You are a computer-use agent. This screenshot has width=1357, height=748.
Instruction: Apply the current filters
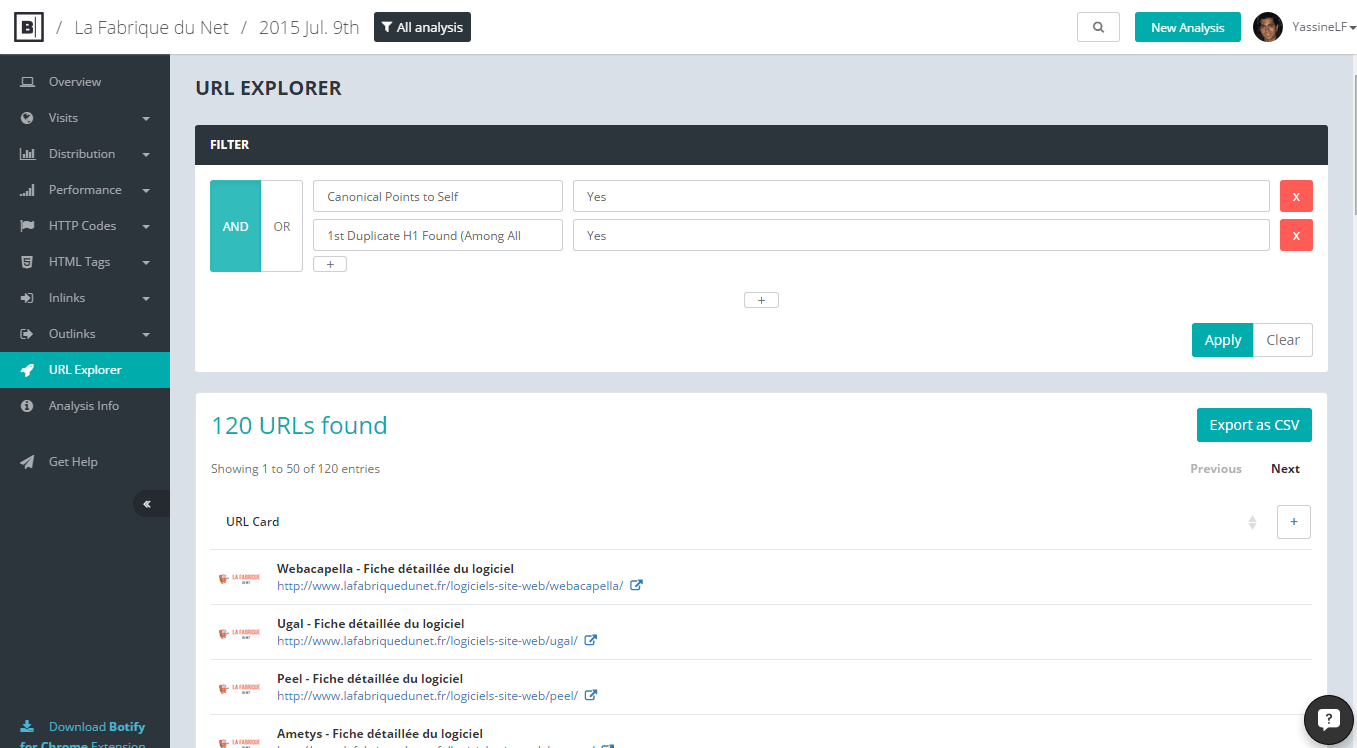click(1222, 340)
